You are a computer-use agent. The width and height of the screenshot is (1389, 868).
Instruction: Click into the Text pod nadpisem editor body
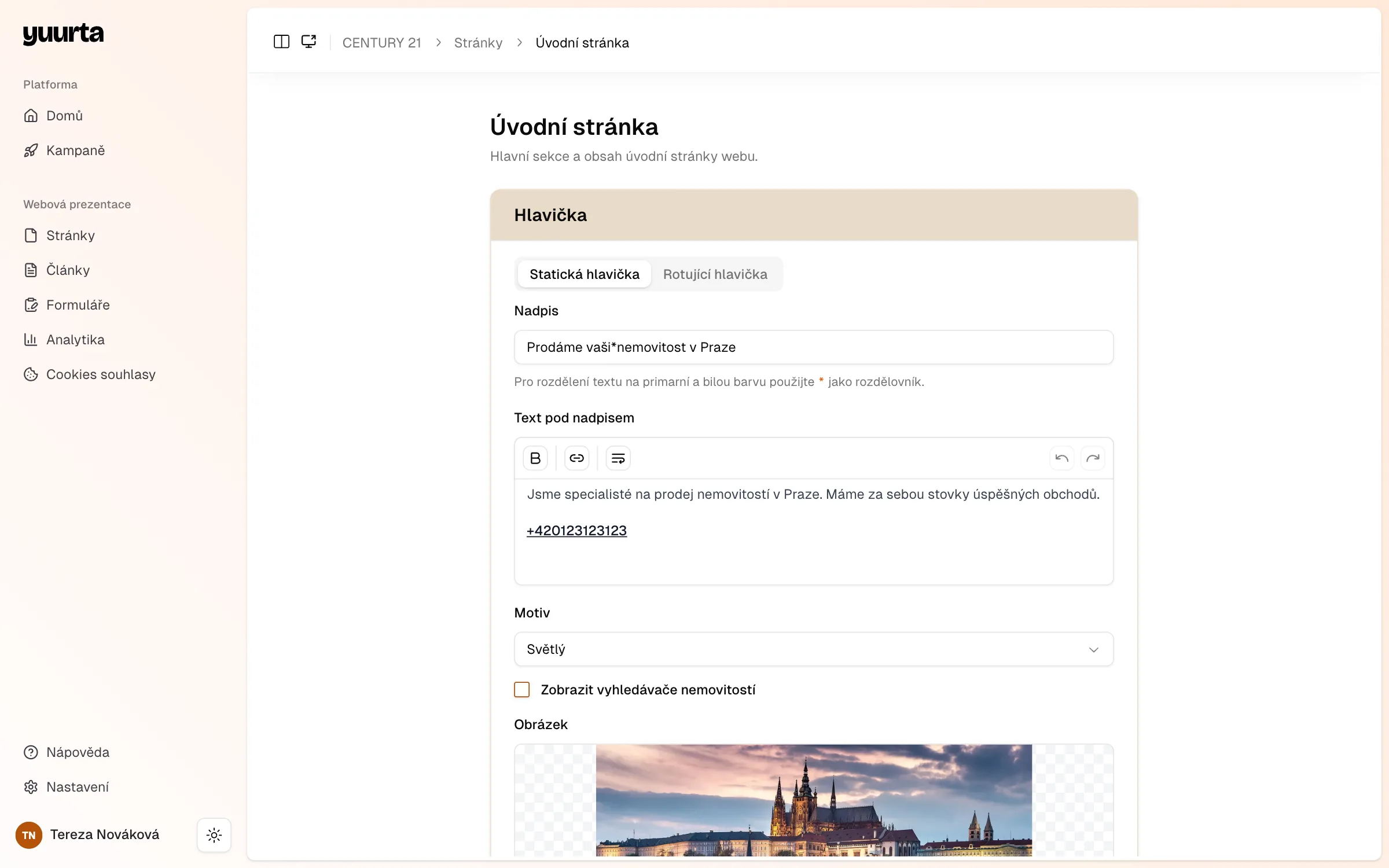click(814, 531)
